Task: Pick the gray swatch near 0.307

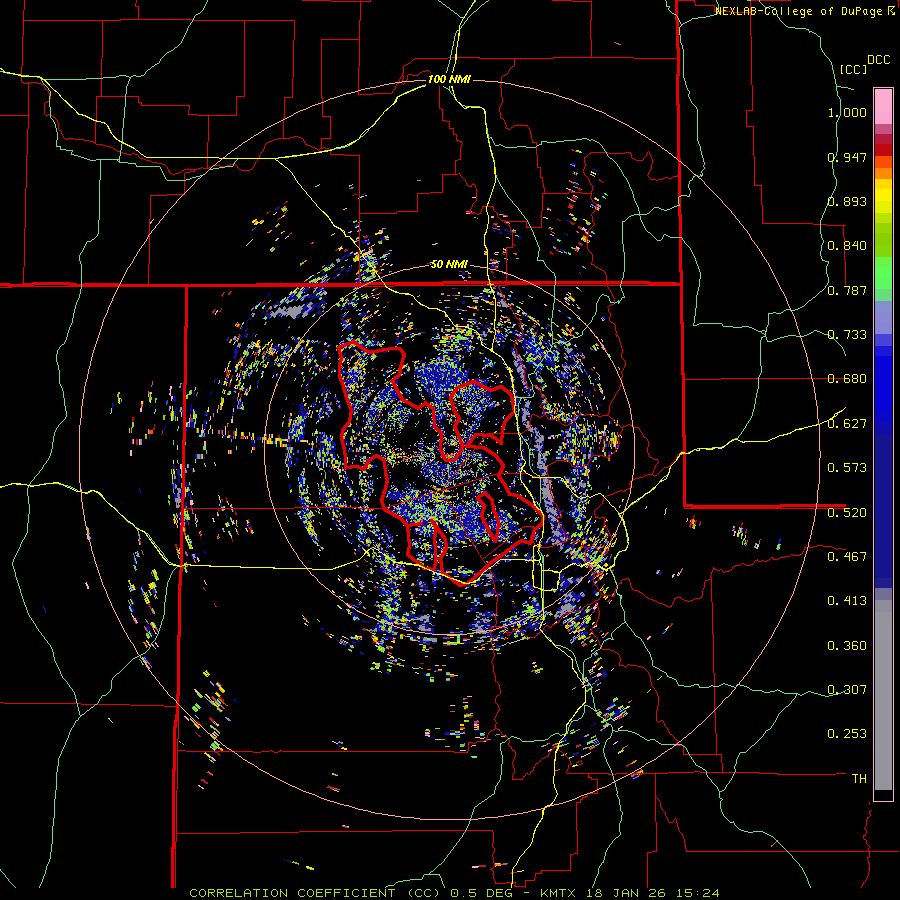Action: [x=883, y=695]
